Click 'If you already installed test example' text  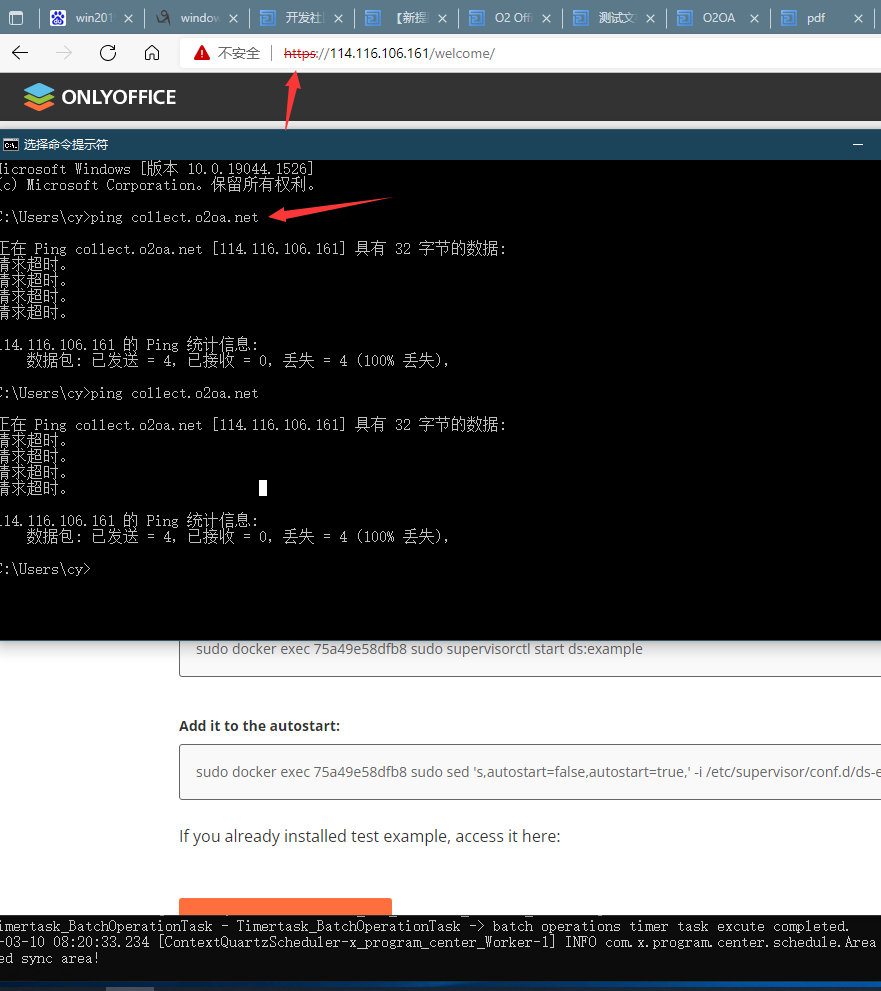pos(370,836)
